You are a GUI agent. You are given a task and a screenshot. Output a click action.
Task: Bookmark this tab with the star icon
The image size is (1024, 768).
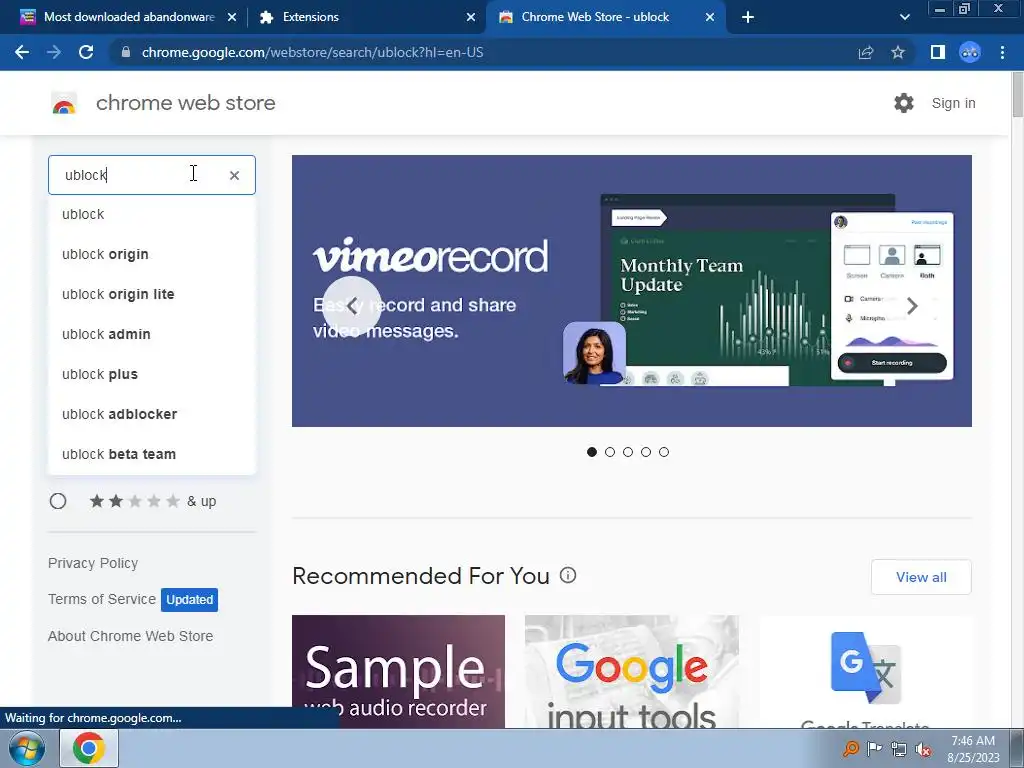(x=898, y=52)
